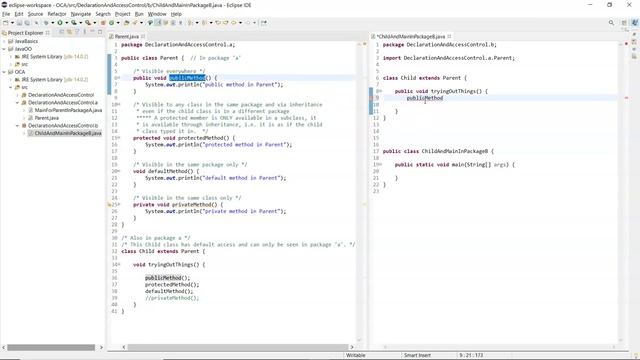640x360 pixels.
Task: Click cursor position 9 : 21 : 173 status
Action: point(471,355)
